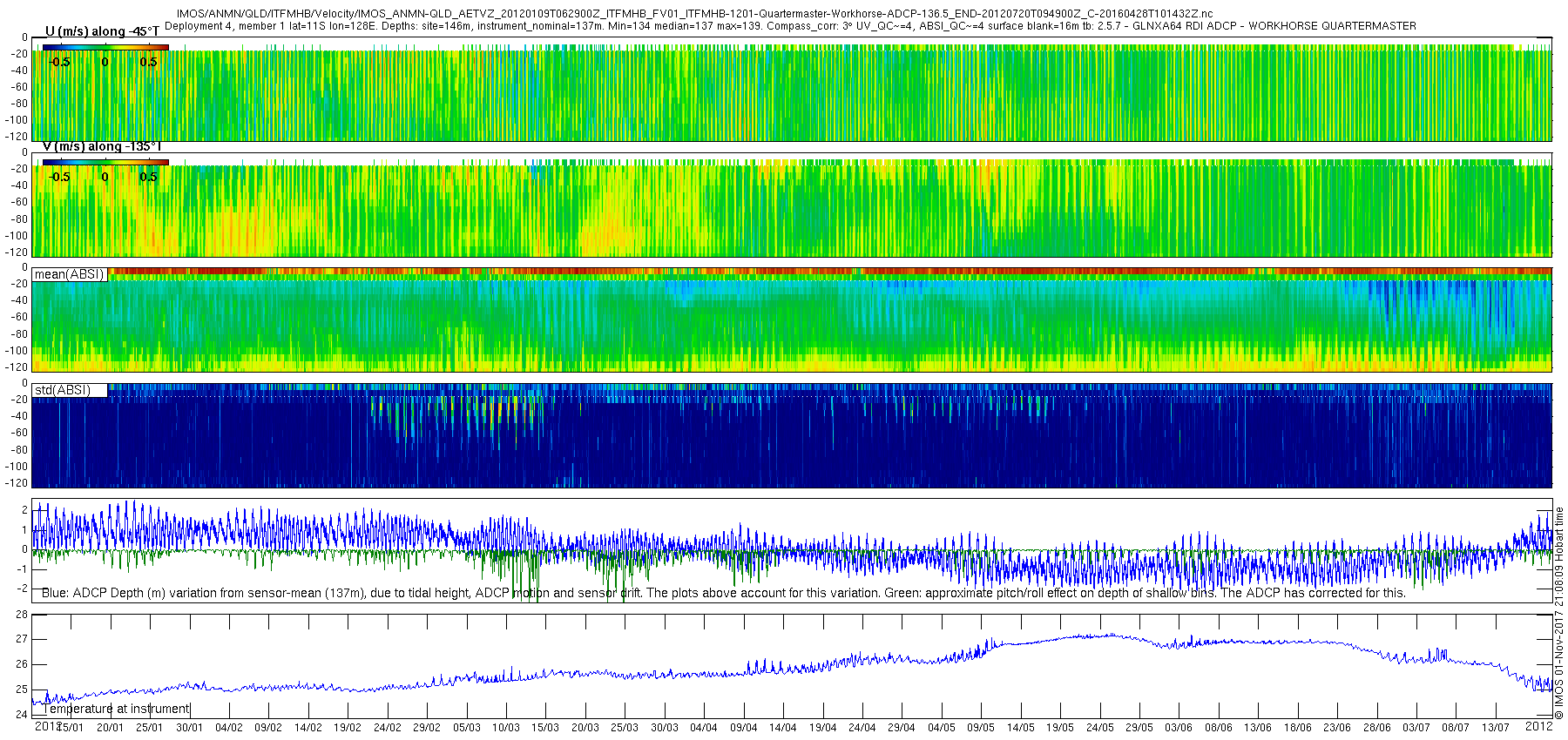Select the 24/05 date tick label
The height and width of the screenshot is (740, 1568).
1099,728
